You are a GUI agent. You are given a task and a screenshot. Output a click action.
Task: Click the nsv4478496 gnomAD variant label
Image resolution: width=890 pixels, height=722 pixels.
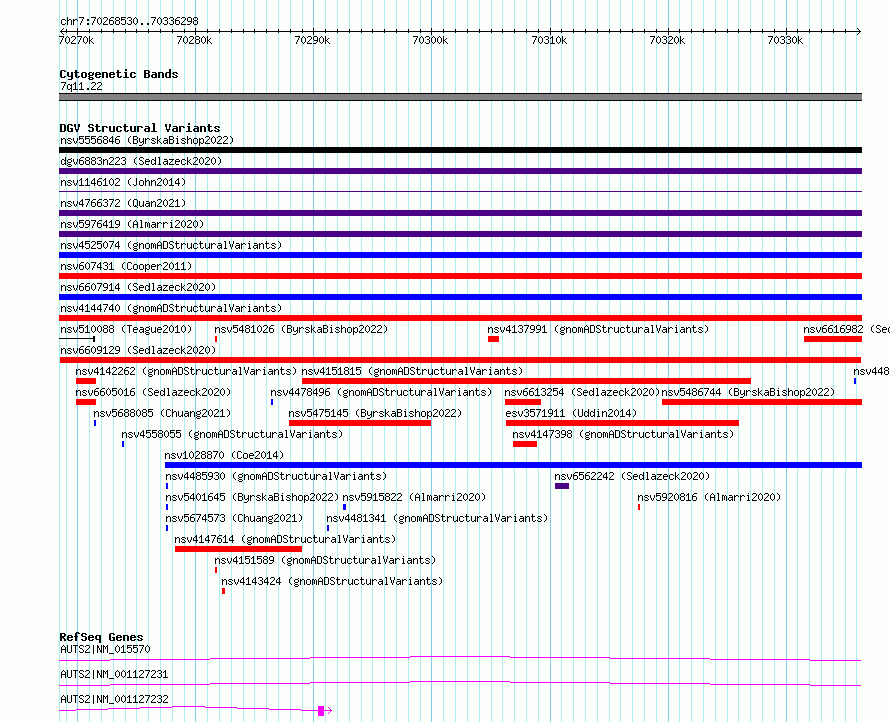pyautogui.click(x=381, y=392)
